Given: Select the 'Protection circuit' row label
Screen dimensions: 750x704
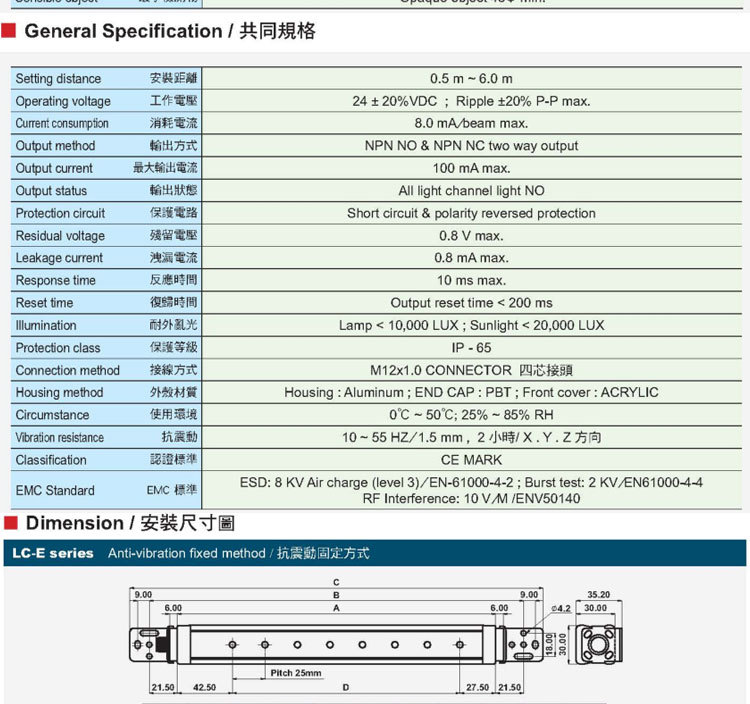Looking at the screenshot, I should click(60, 213).
